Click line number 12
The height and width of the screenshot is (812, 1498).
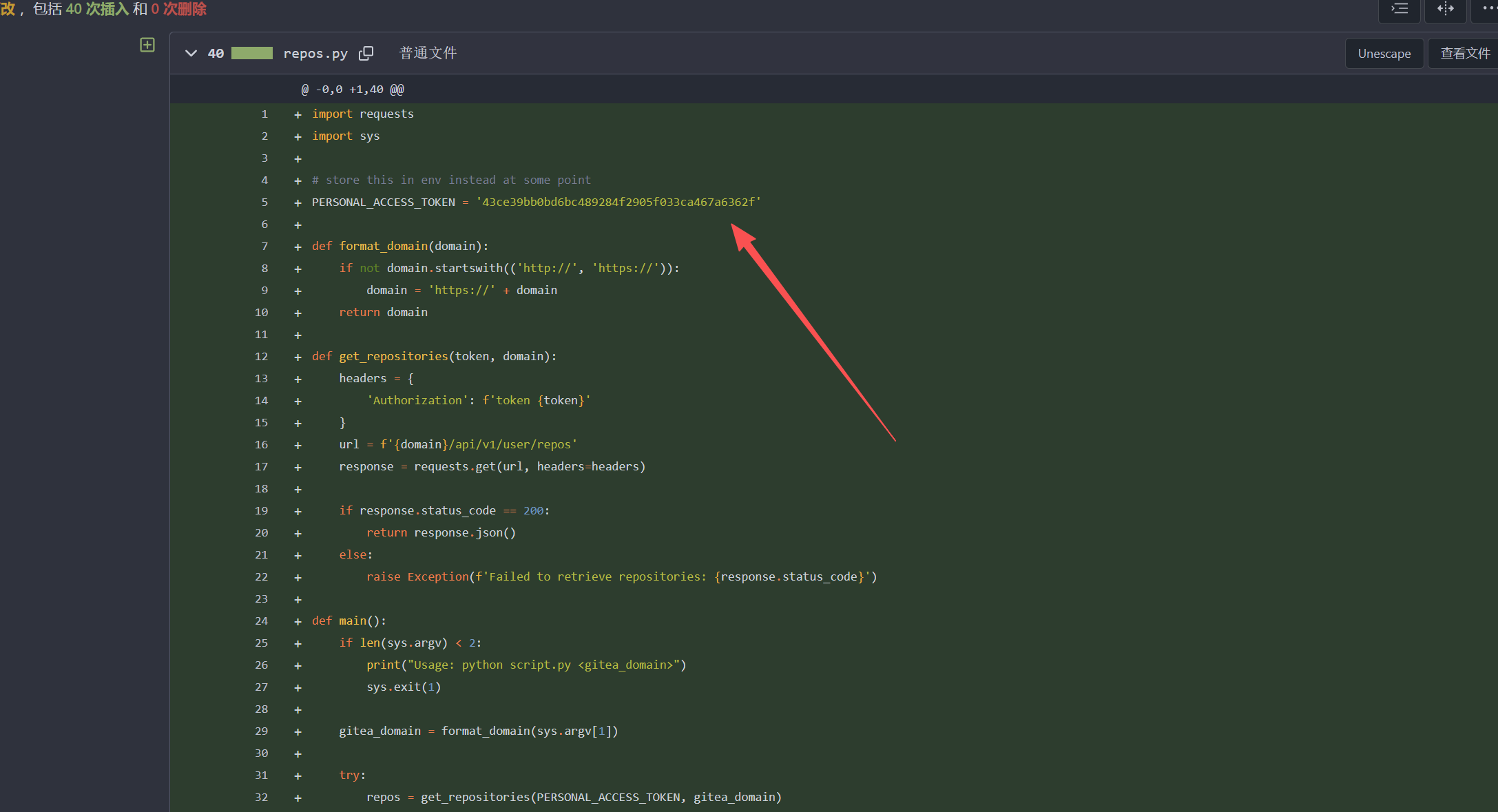[262, 356]
